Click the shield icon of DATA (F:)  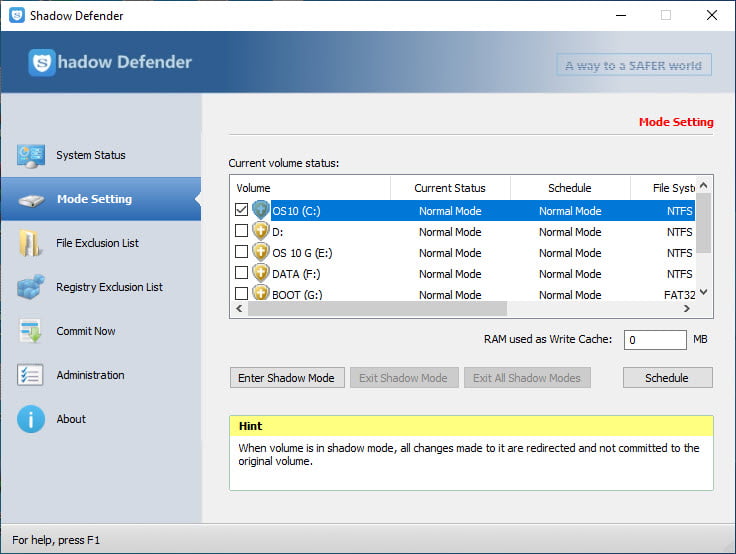[261, 273]
